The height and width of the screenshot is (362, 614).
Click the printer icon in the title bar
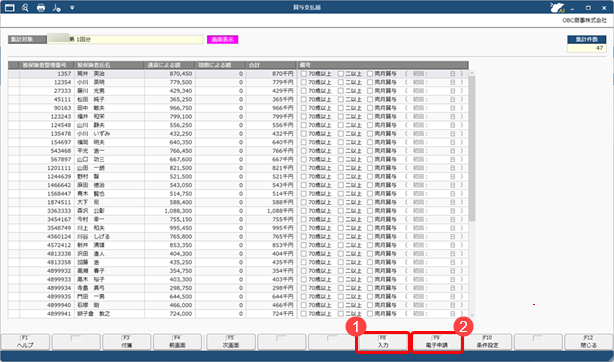click(41, 7)
